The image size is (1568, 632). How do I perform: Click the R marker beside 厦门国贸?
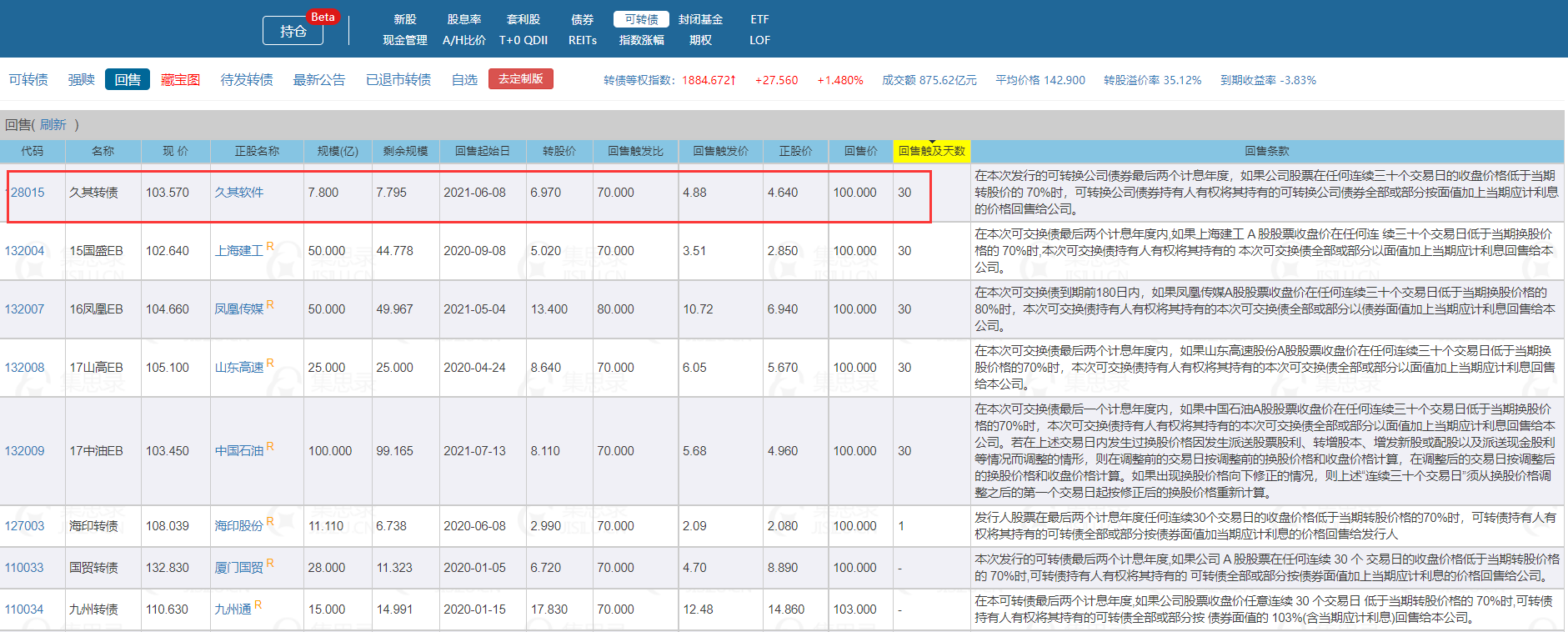(270, 564)
